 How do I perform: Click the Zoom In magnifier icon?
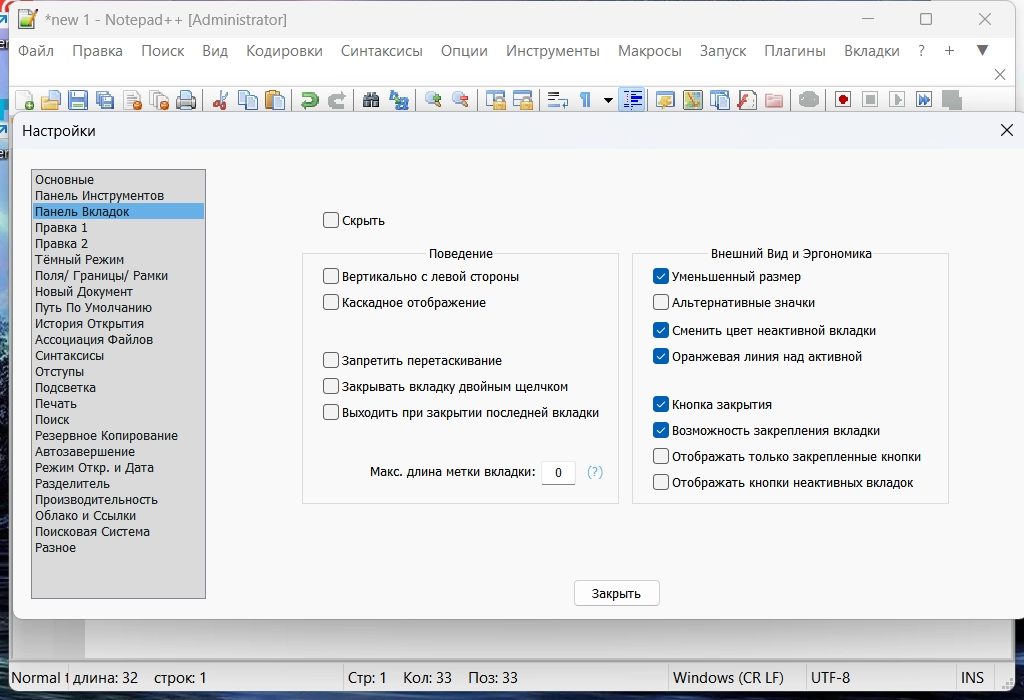(433, 100)
